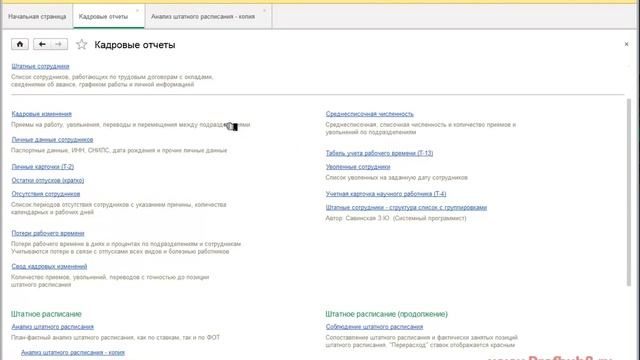Open Отсутствия сотрудников report
640x360 pixels.
[46, 194]
